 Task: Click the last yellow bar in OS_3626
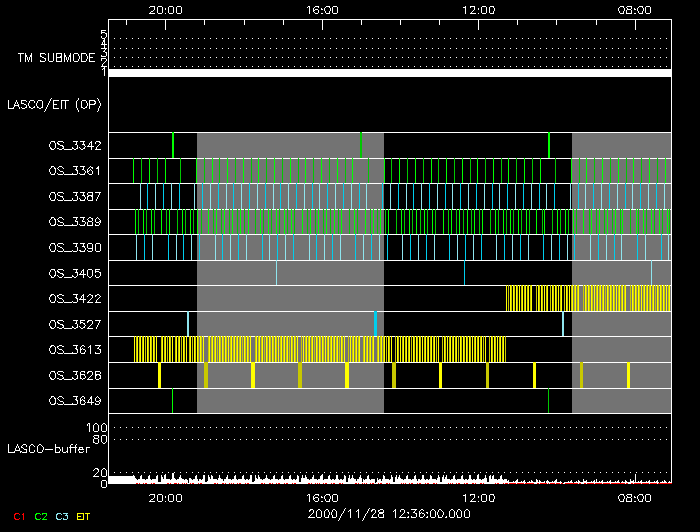tap(629, 375)
